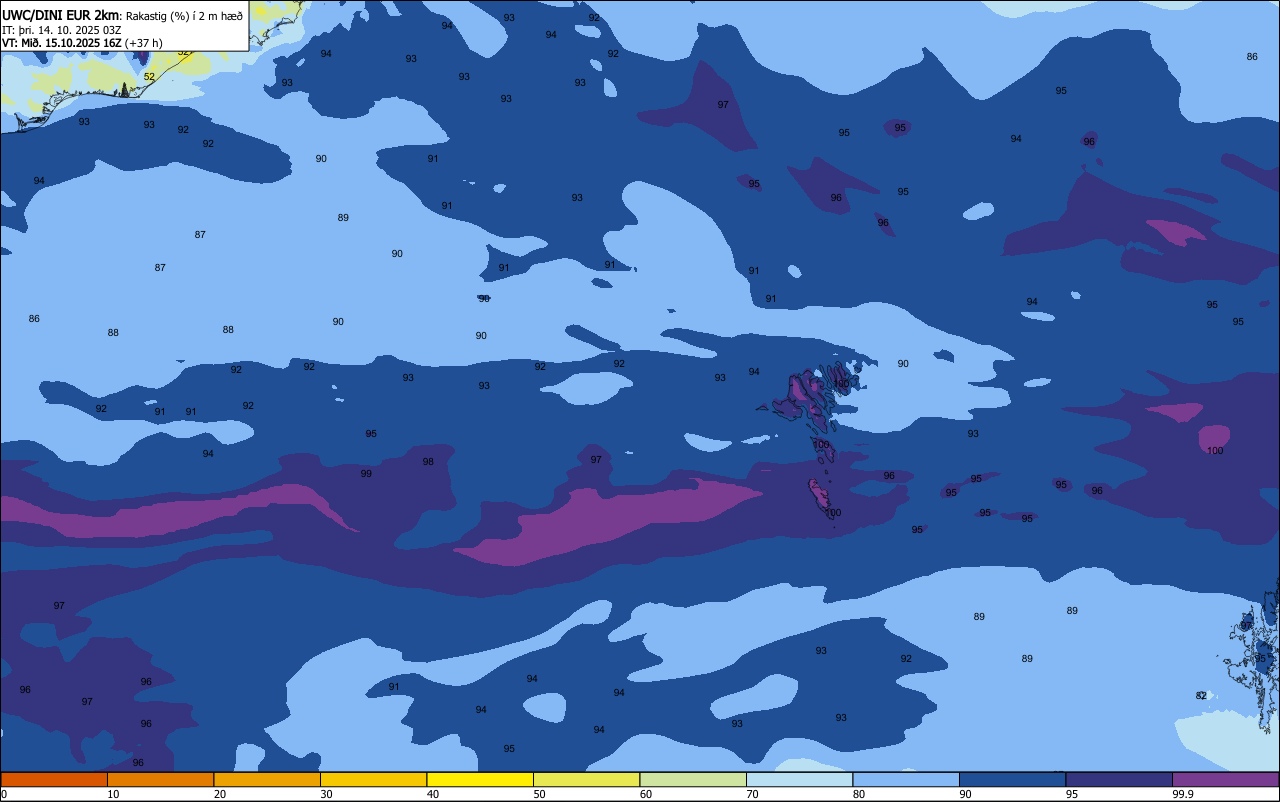1280x802 pixels.
Task: Click the map title 'UWC/DINI EUR 2km'
Action: tap(61, 15)
